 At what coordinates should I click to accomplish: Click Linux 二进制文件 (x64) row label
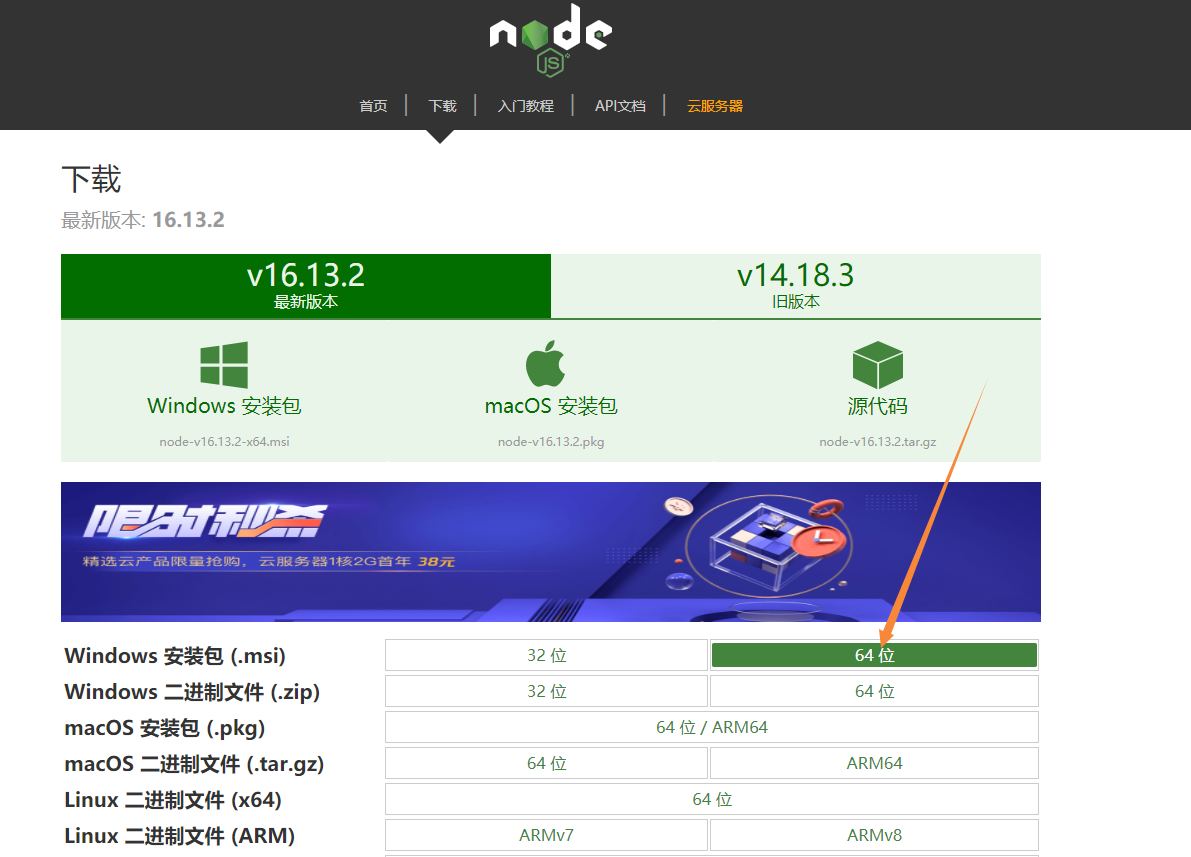173,800
